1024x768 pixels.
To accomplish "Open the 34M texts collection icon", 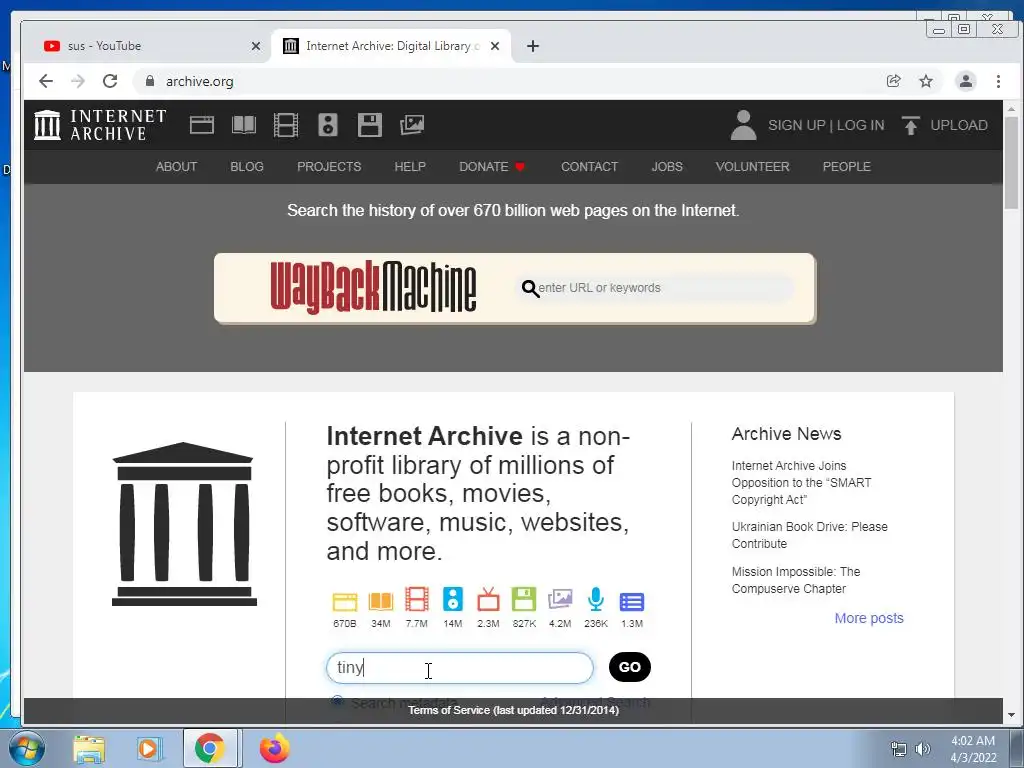I will (381, 601).
